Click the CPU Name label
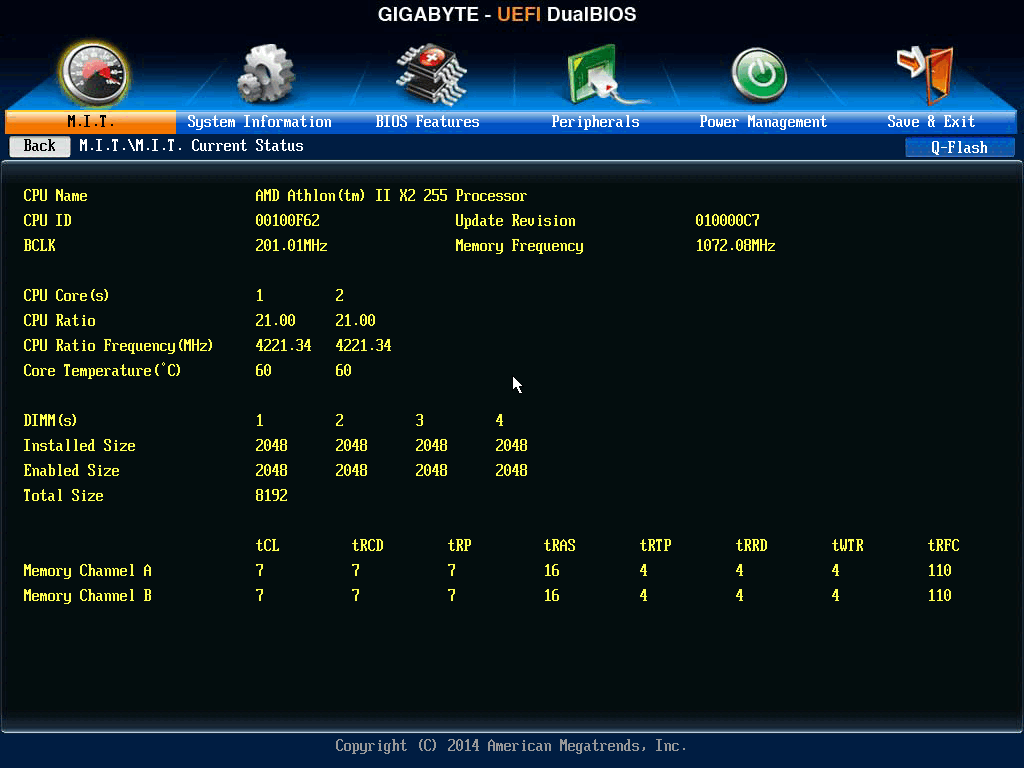Image resolution: width=1024 pixels, height=768 pixels. (56, 196)
